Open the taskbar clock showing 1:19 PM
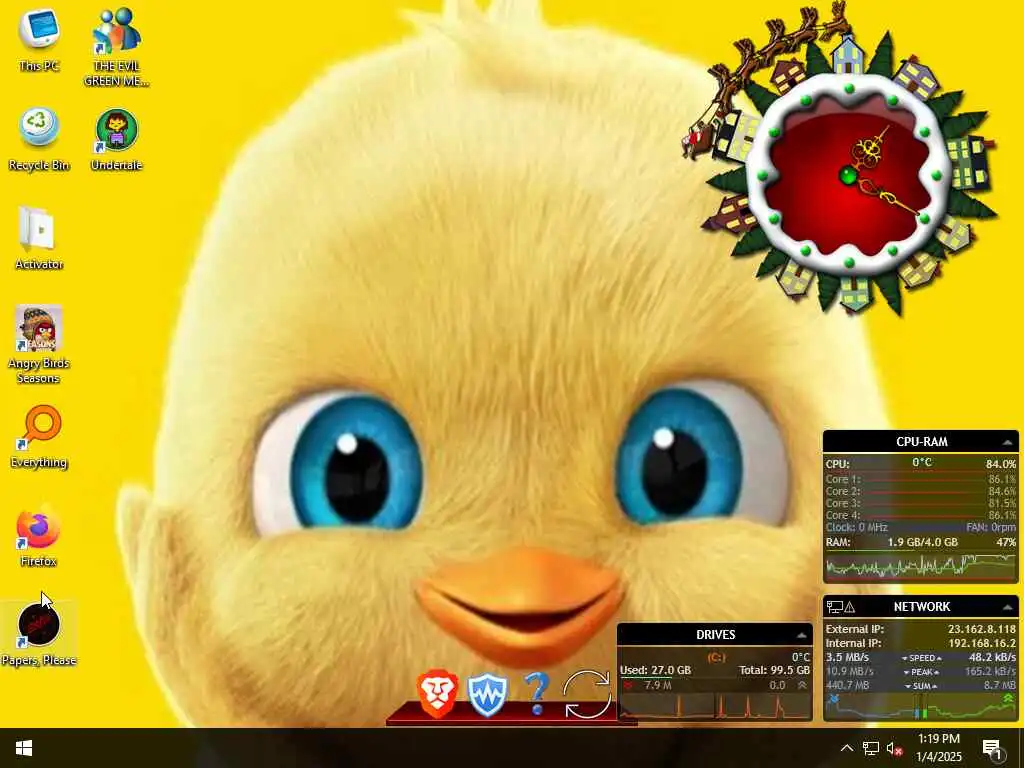 point(938,748)
